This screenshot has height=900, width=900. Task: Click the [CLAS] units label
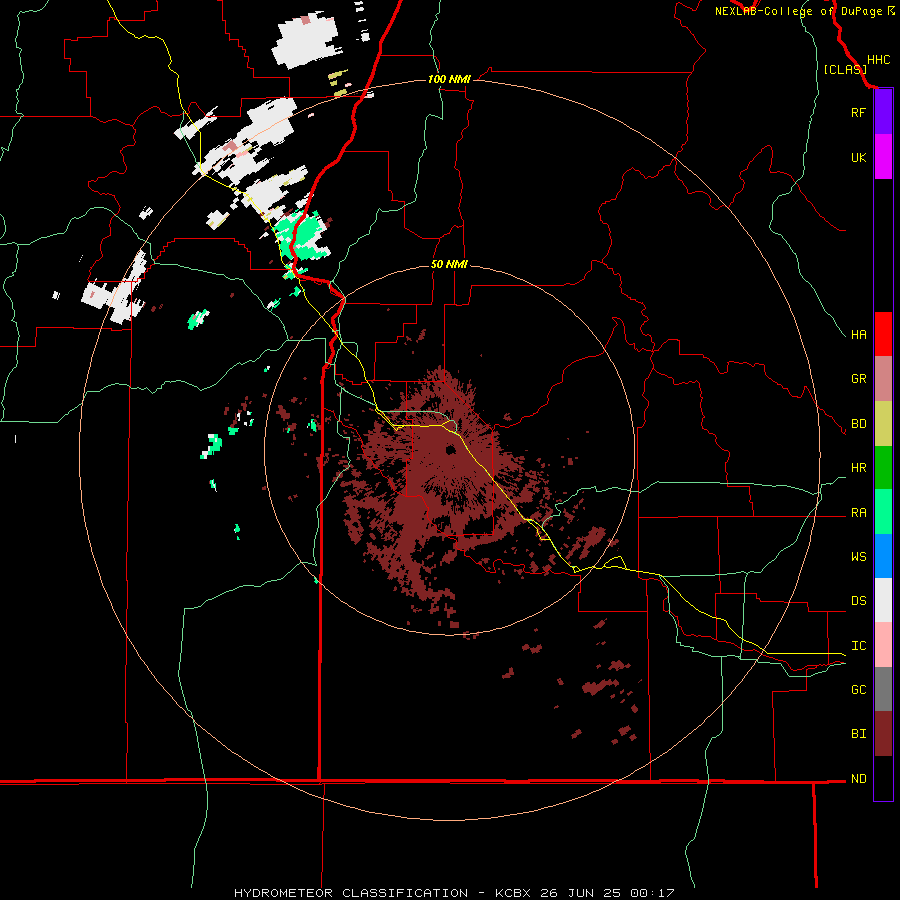[x=845, y=69]
